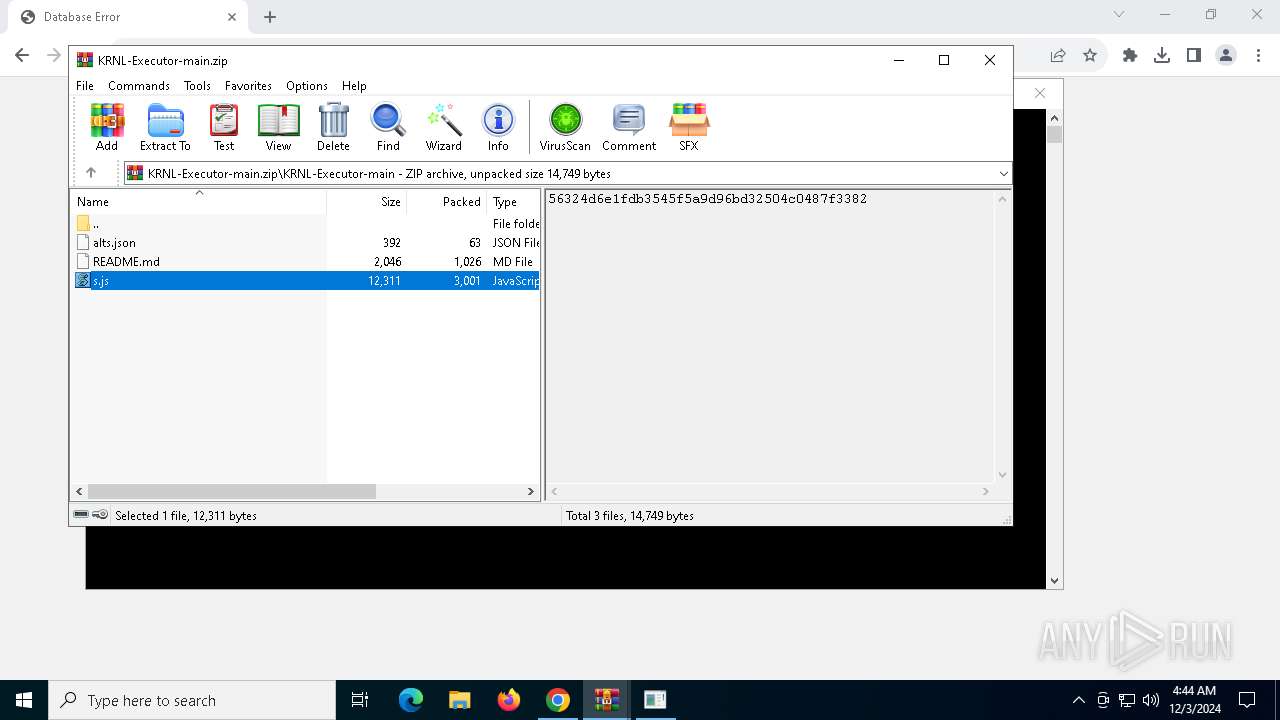This screenshot has width=1280, height=720.
Task: Toggle Chrome side panel icon
Action: pyautogui.click(x=1194, y=55)
